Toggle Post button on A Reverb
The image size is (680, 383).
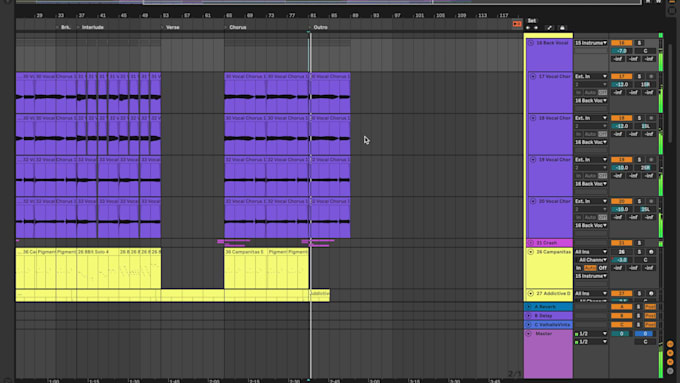click(650, 307)
